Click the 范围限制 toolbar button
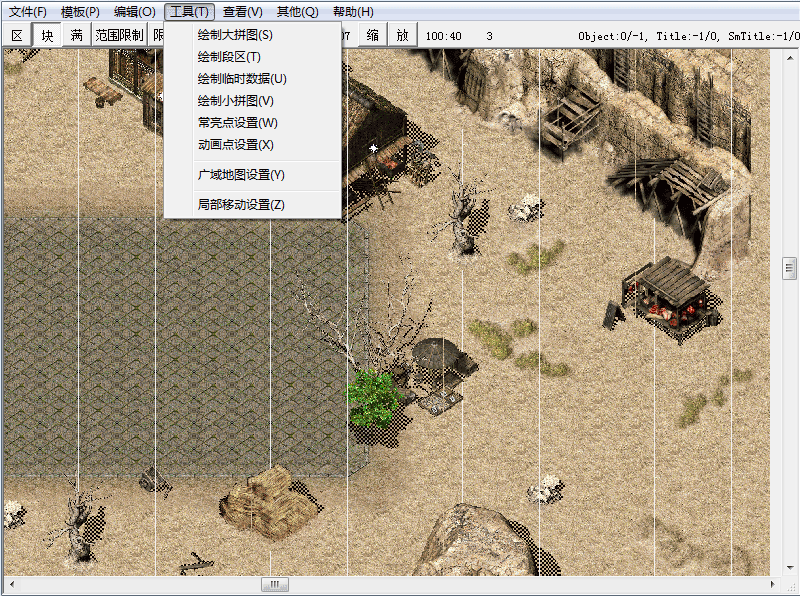 (x=119, y=35)
